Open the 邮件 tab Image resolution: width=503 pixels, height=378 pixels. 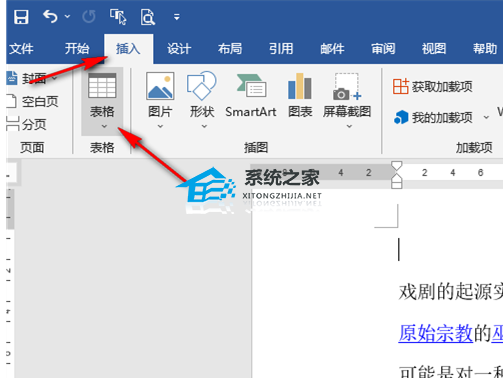coord(332,49)
